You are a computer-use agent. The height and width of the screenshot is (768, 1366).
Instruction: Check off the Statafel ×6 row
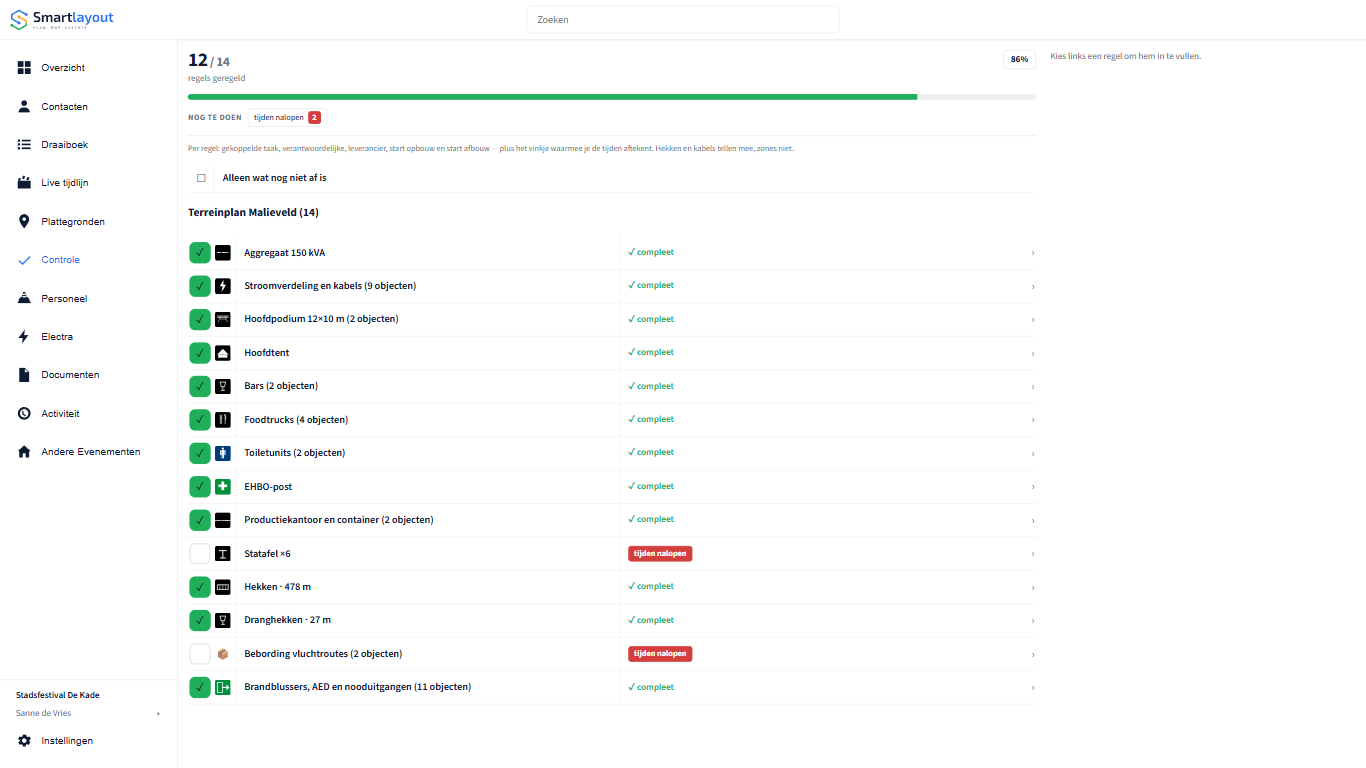(x=200, y=554)
